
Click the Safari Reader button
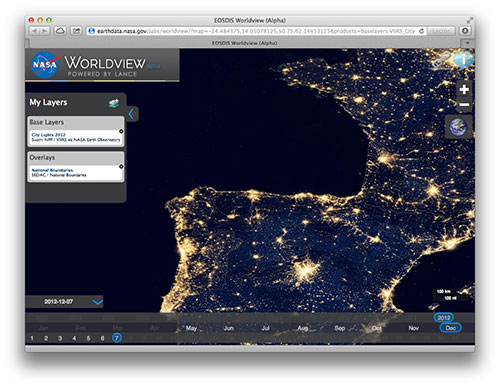pos(441,31)
